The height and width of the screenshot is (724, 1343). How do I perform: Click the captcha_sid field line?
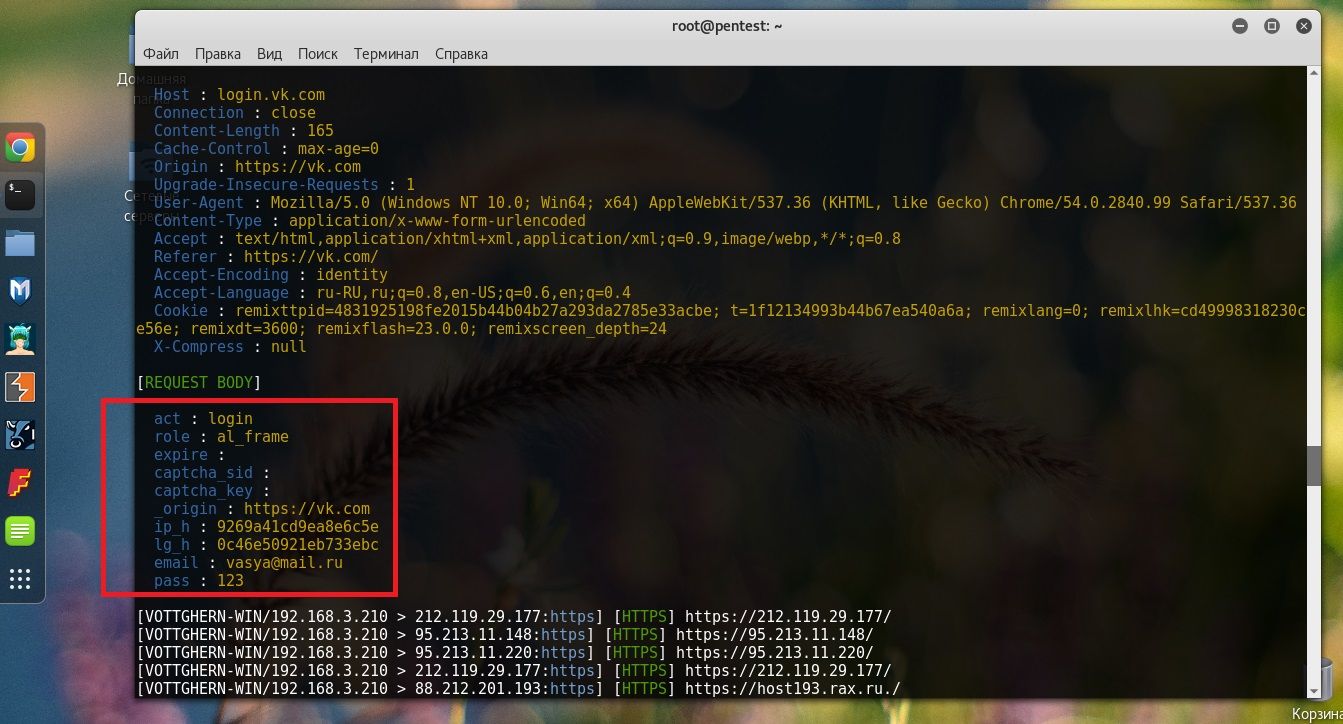[x=212, y=473]
